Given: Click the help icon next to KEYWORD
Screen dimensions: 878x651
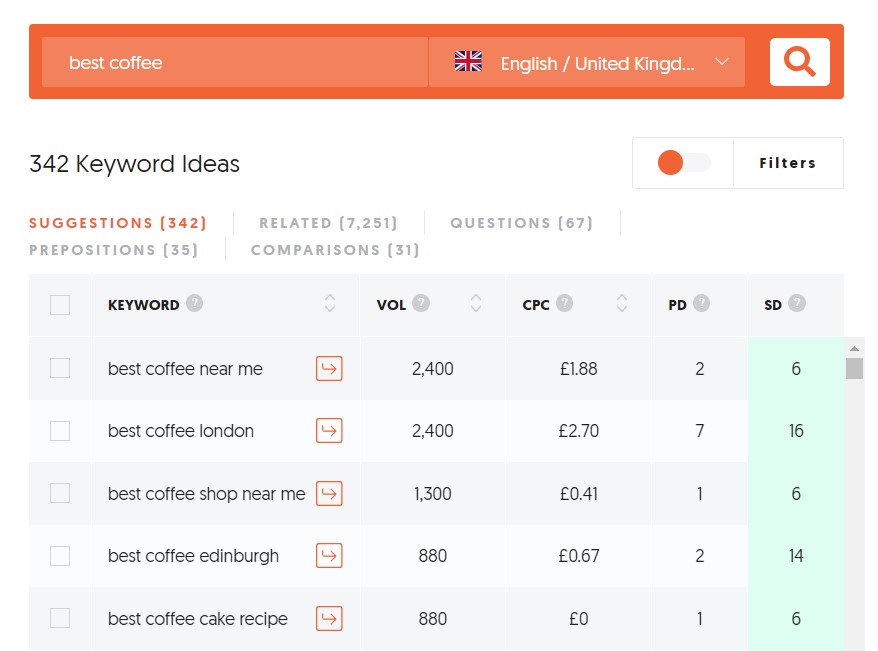Looking at the screenshot, I should coord(194,303).
